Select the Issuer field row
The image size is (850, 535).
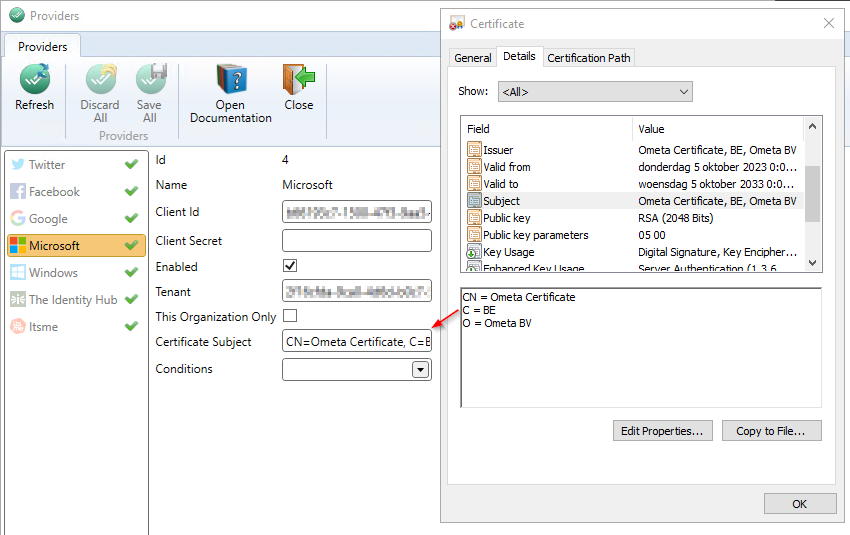tap(634, 150)
